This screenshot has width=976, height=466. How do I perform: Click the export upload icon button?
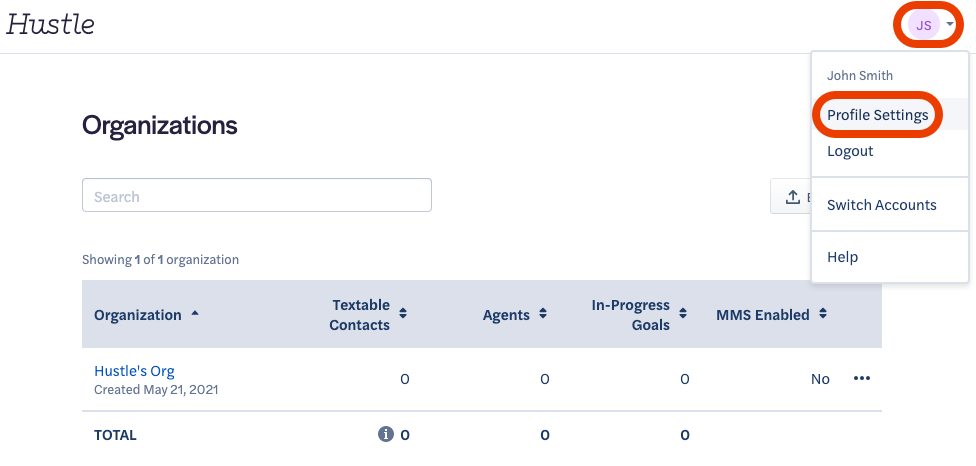(x=792, y=197)
